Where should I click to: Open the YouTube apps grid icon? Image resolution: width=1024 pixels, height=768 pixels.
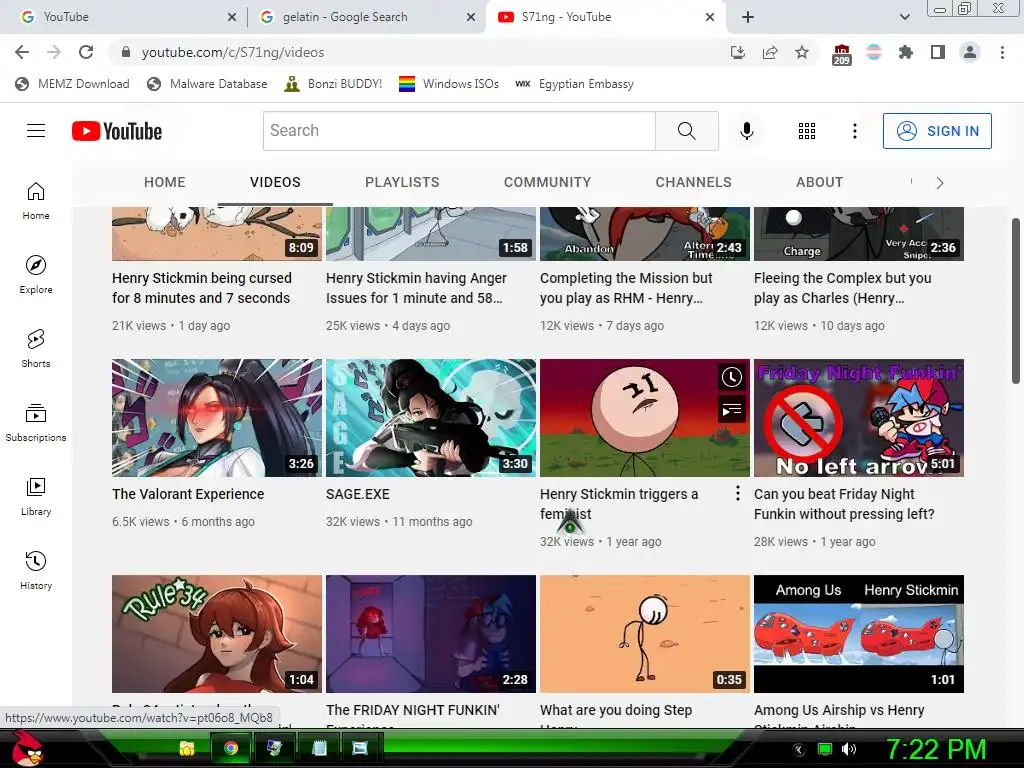tap(807, 131)
